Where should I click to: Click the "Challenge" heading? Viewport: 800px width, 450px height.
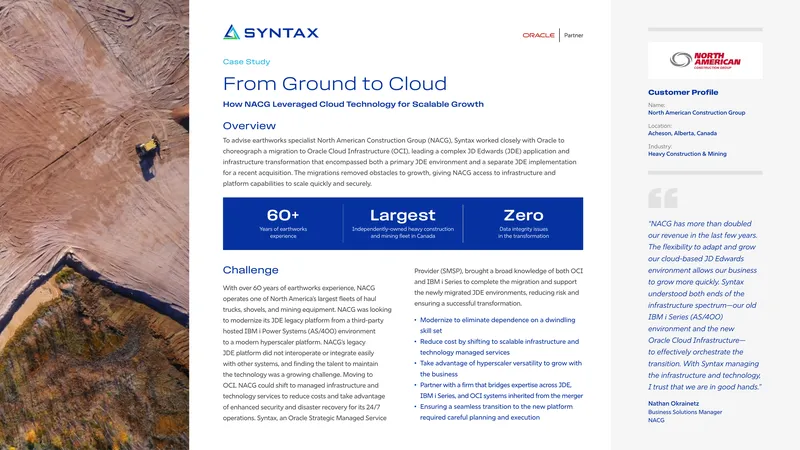click(251, 270)
